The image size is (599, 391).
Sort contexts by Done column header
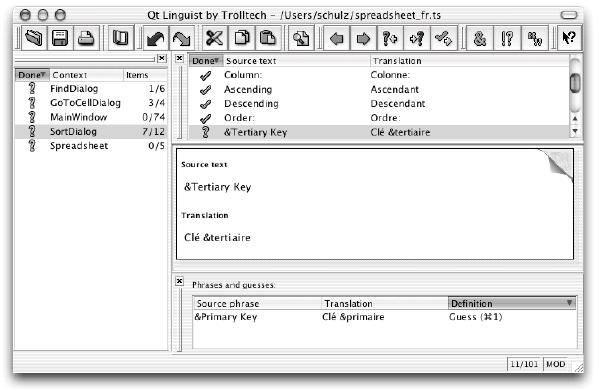coord(32,75)
